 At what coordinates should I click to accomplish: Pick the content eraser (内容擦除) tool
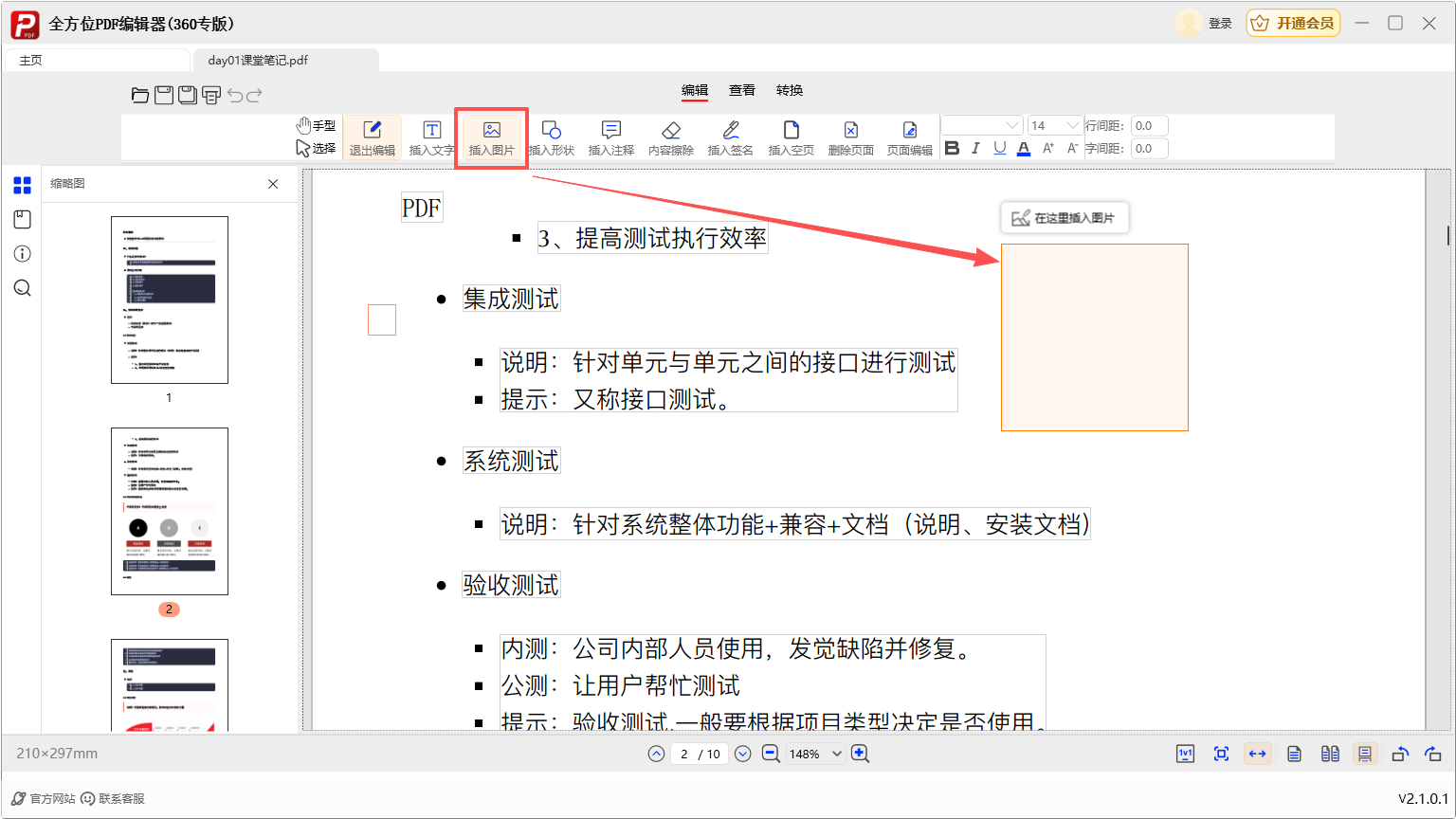(x=670, y=137)
